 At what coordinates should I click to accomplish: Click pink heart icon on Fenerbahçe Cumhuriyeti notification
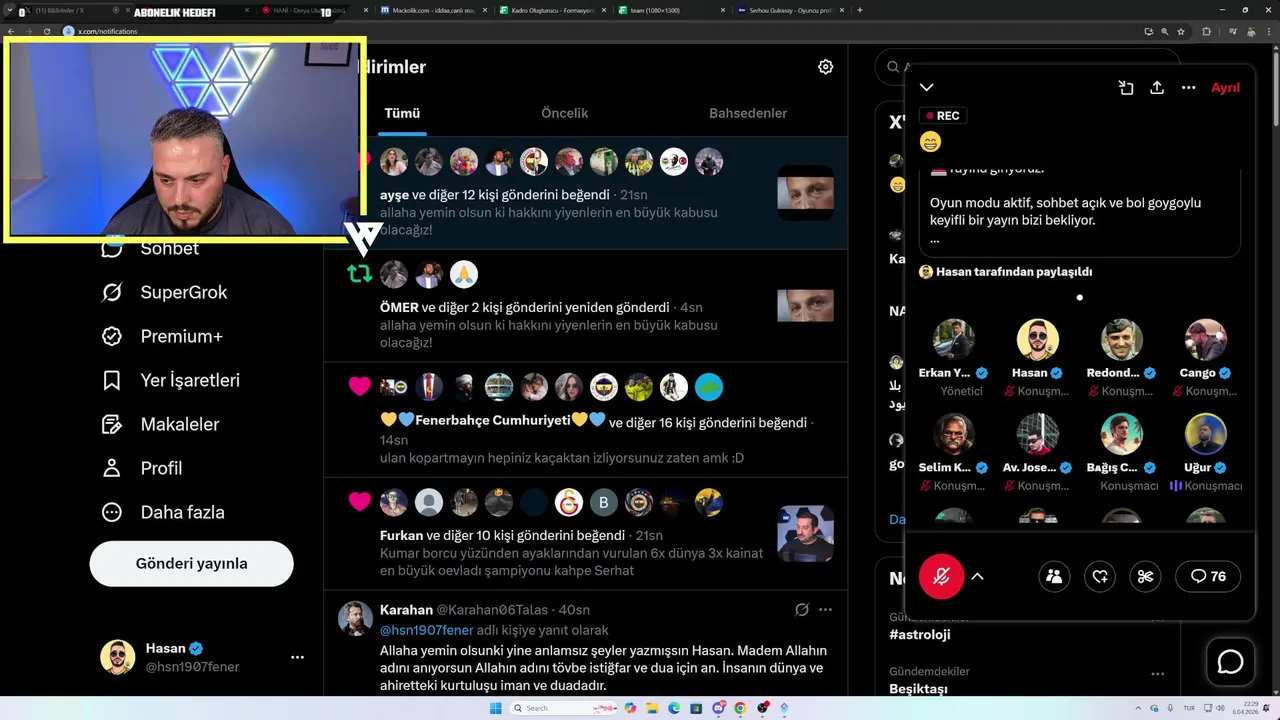click(360, 387)
